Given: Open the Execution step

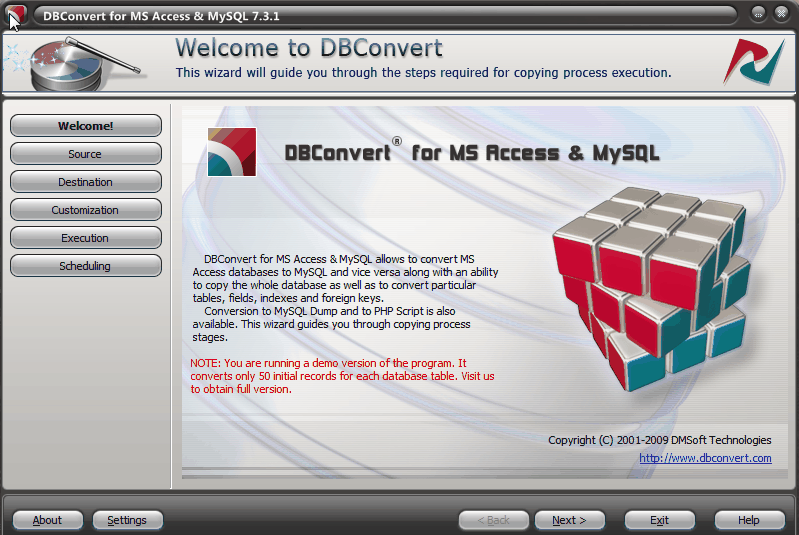Looking at the screenshot, I should point(86,238).
